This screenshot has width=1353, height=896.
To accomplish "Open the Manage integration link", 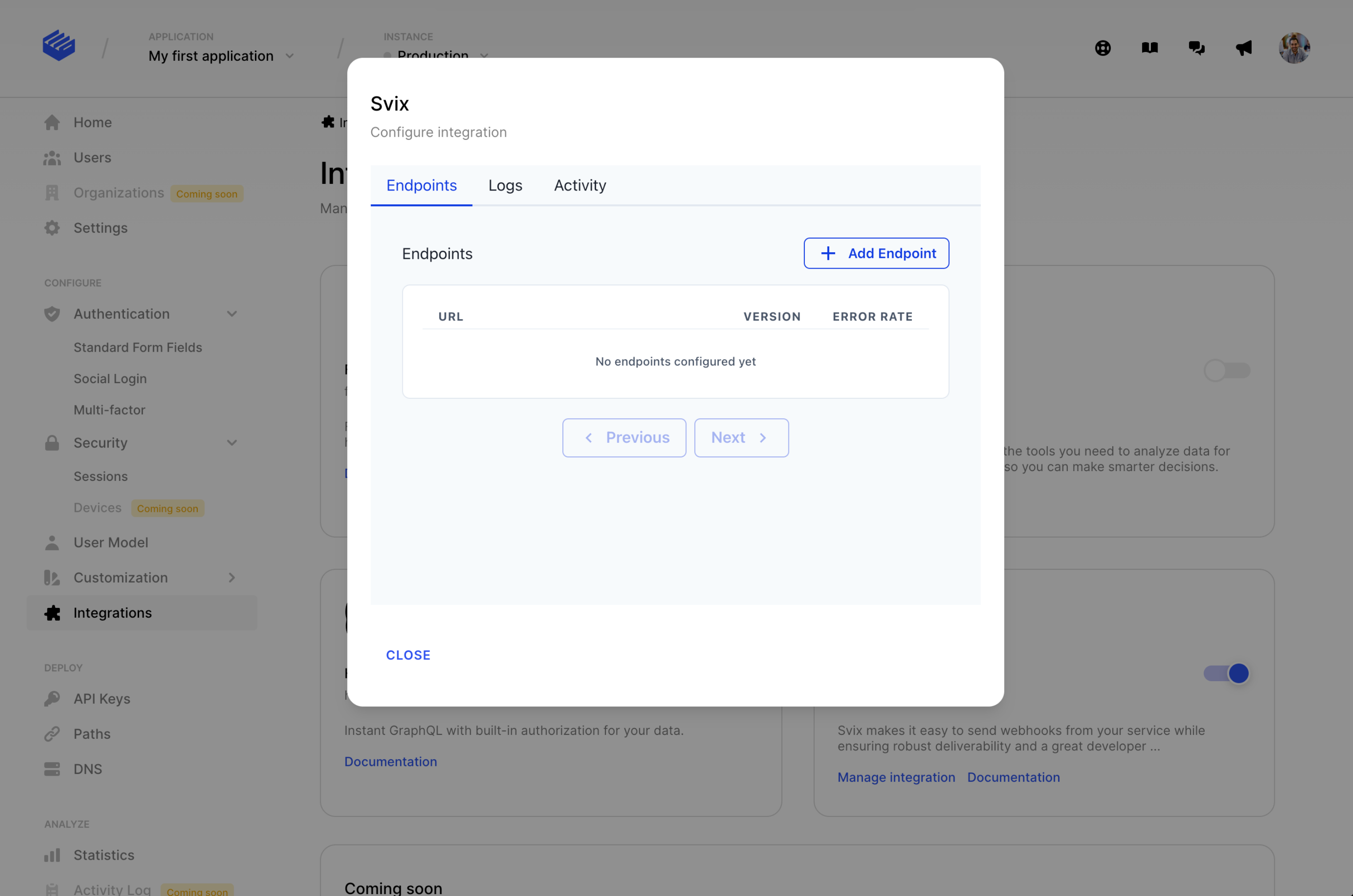I will 896,777.
